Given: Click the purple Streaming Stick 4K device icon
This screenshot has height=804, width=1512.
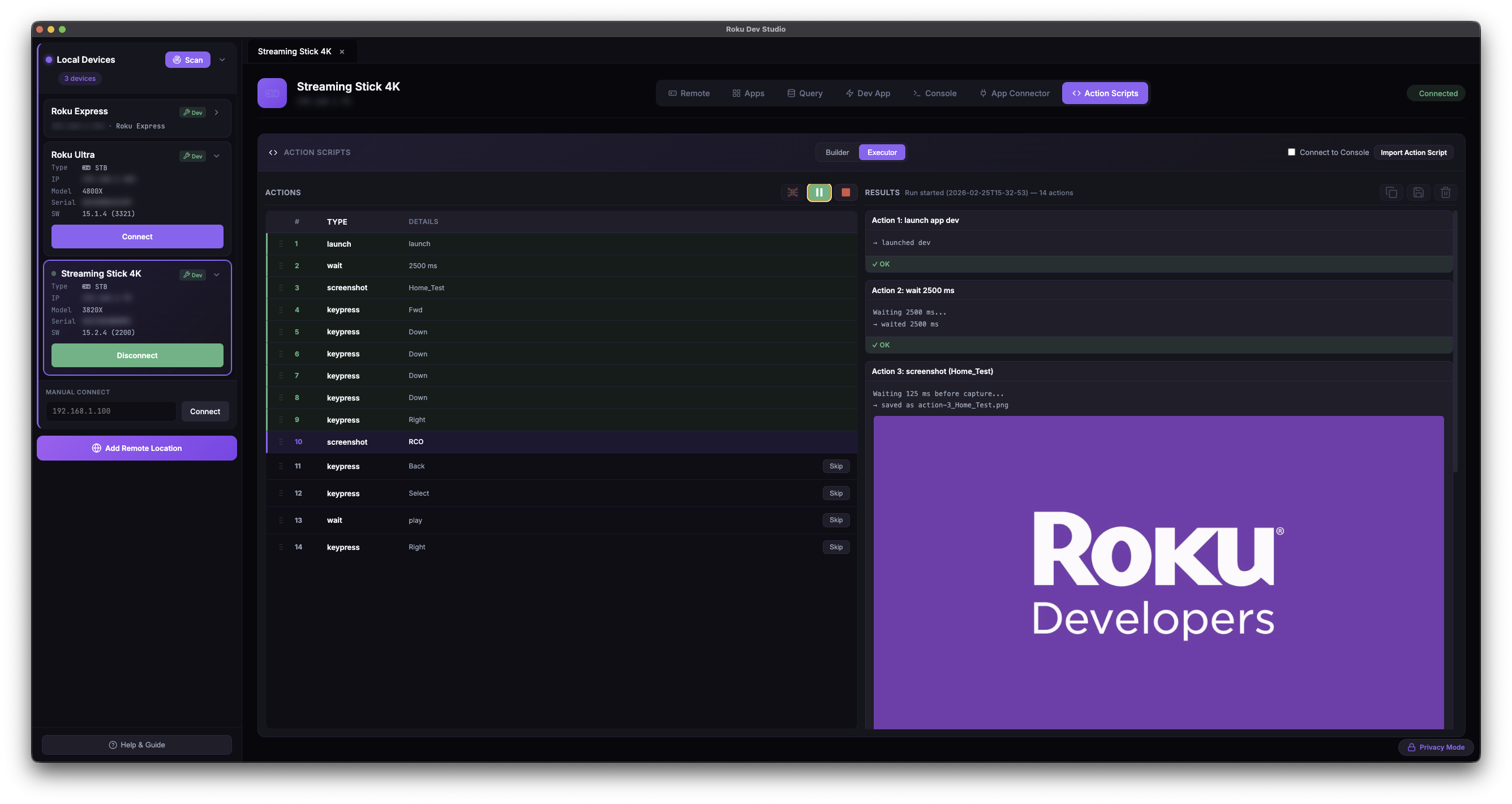Looking at the screenshot, I should pos(272,93).
